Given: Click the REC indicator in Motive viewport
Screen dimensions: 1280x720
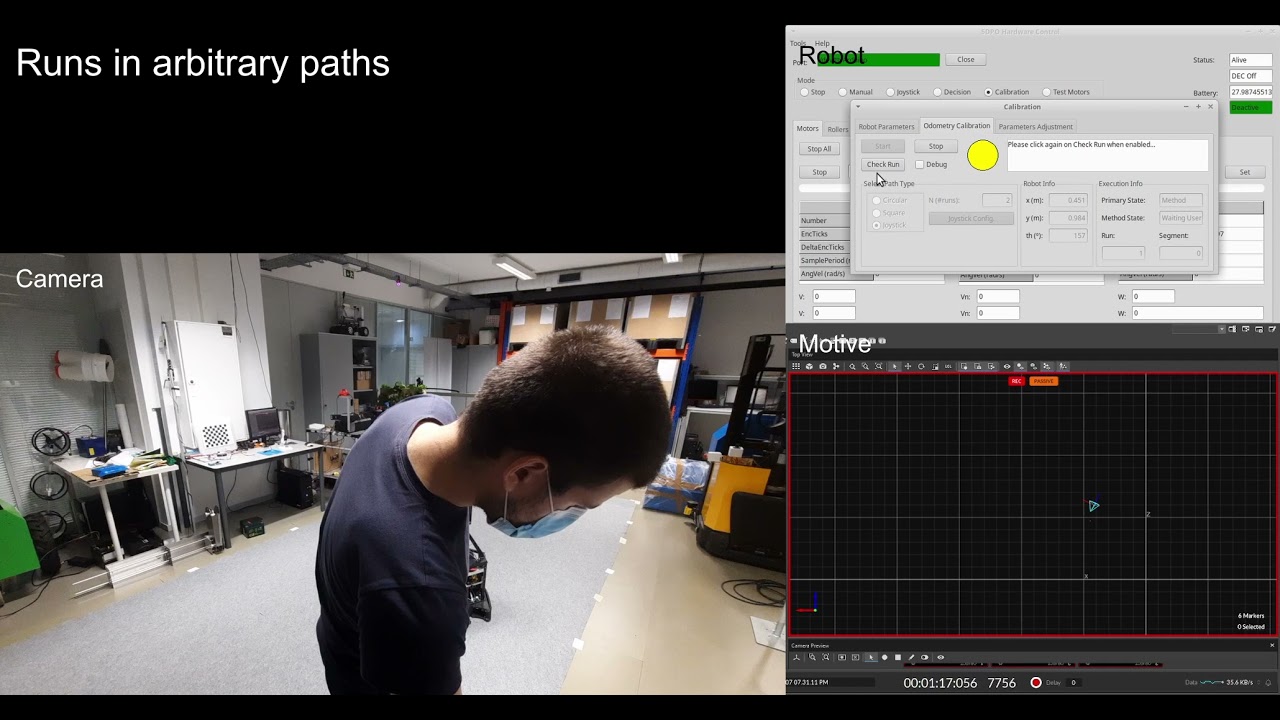Looking at the screenshot, I should [1017, 381].
